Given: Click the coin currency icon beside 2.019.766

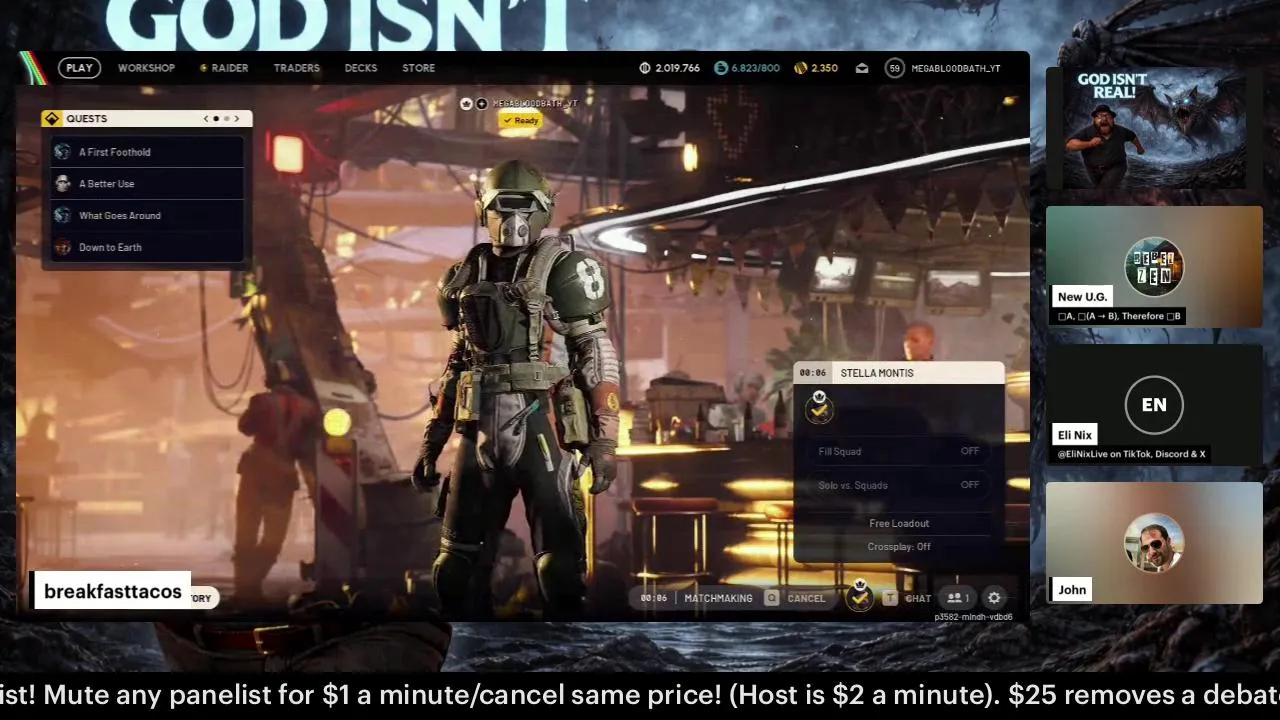Looking at the screenshot, I should tap(645, 68).
